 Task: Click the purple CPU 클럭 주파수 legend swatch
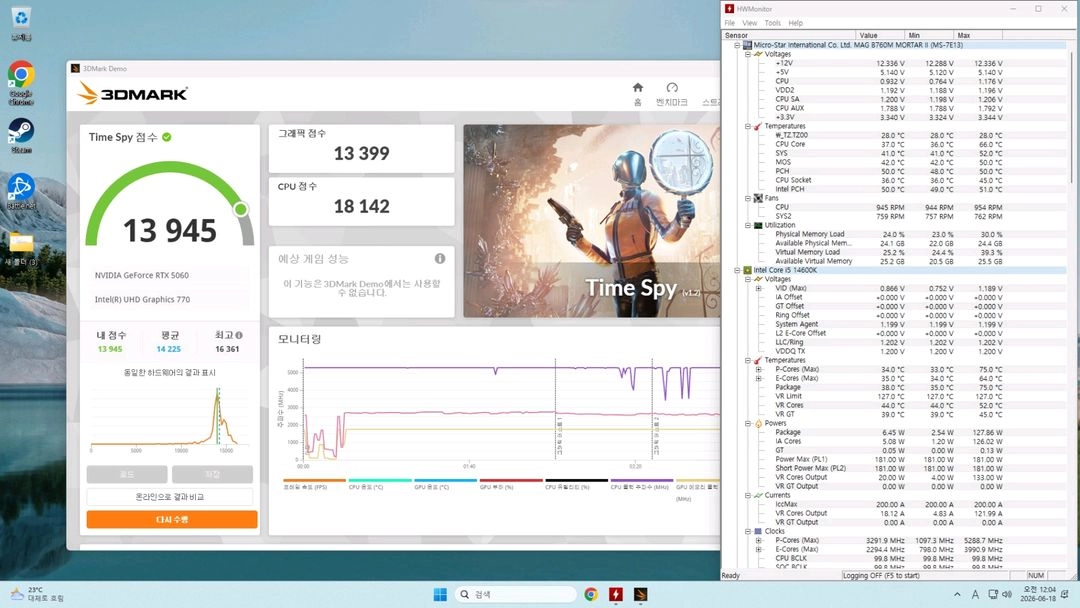642,481
